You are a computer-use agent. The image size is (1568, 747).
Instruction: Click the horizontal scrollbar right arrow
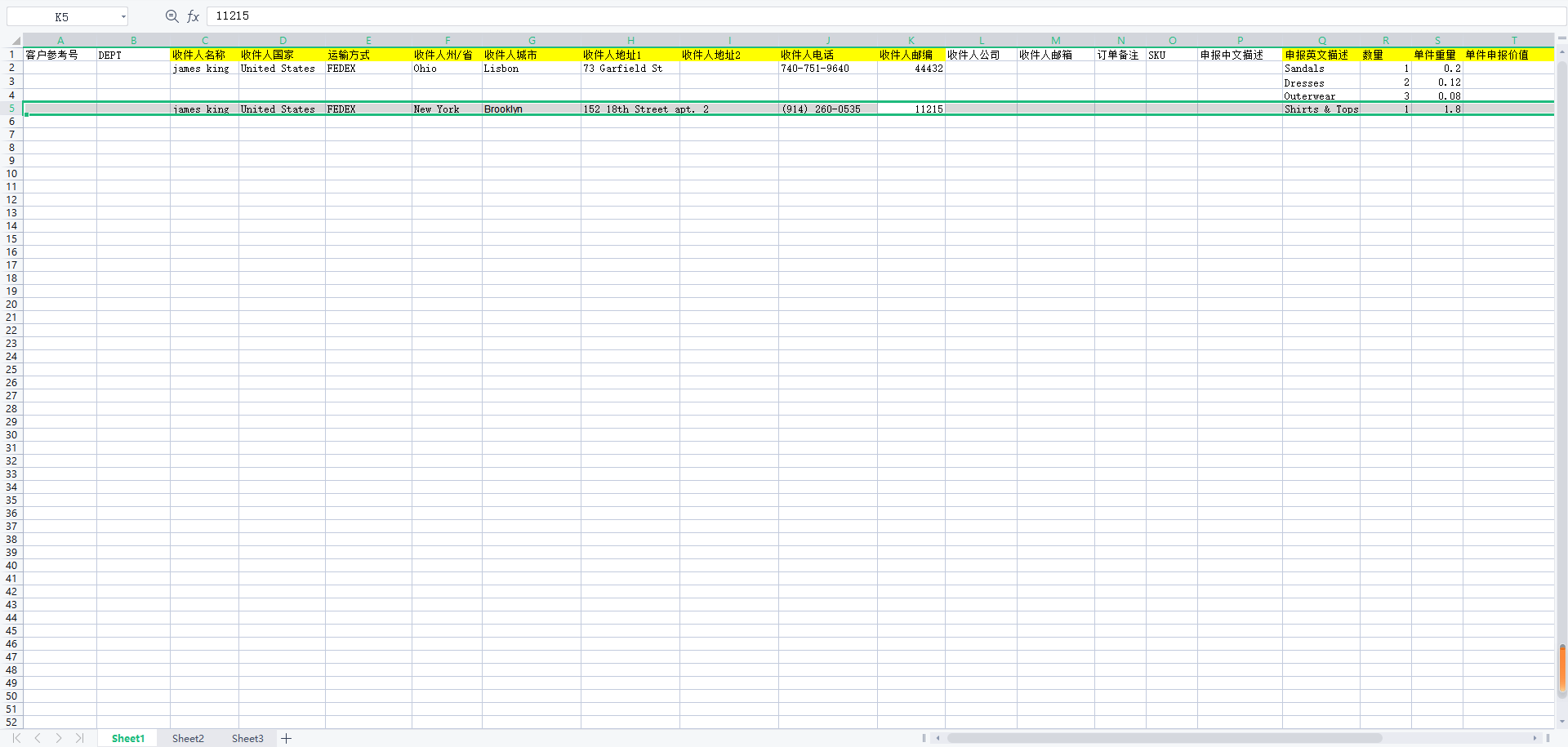[x=1535, y=738]
